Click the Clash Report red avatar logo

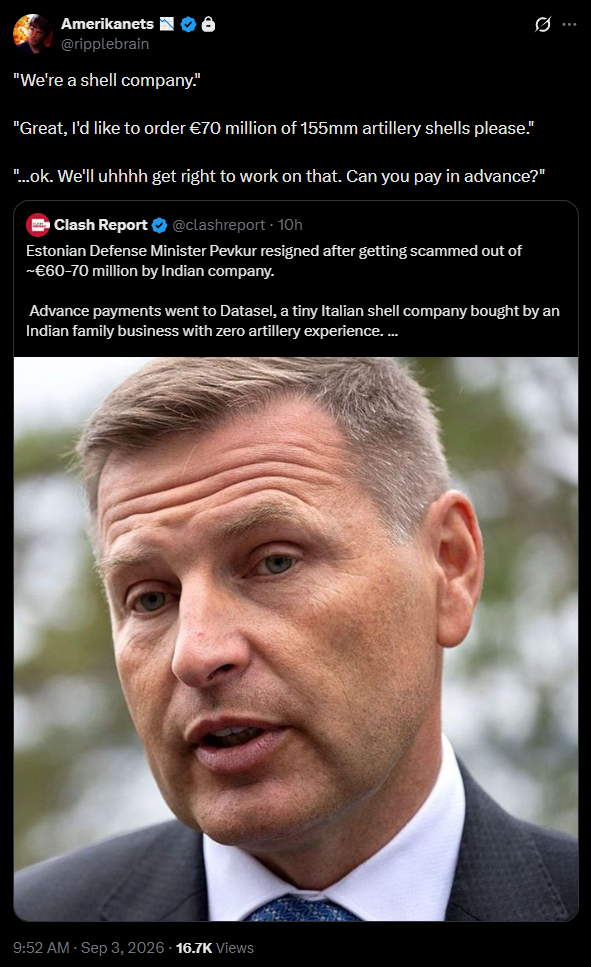[38, 225]
